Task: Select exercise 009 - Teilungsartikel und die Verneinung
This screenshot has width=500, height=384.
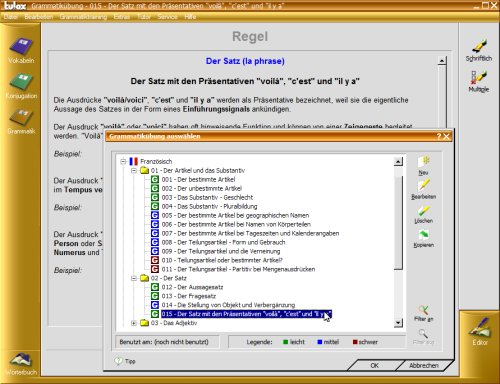Action: click(221, 251)
